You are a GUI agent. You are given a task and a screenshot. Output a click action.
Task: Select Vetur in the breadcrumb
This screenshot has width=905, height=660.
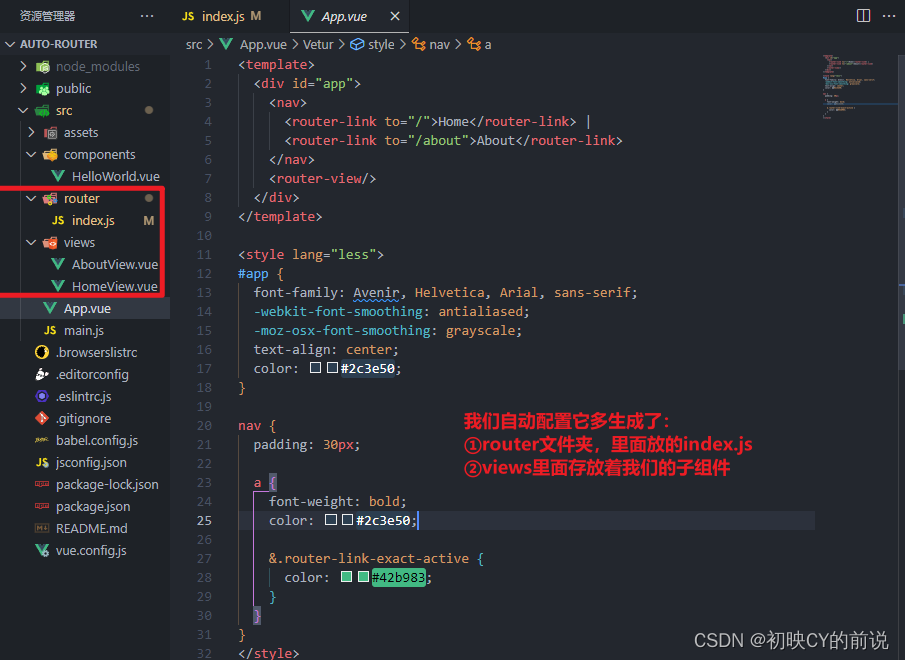(x=318, y=44)
